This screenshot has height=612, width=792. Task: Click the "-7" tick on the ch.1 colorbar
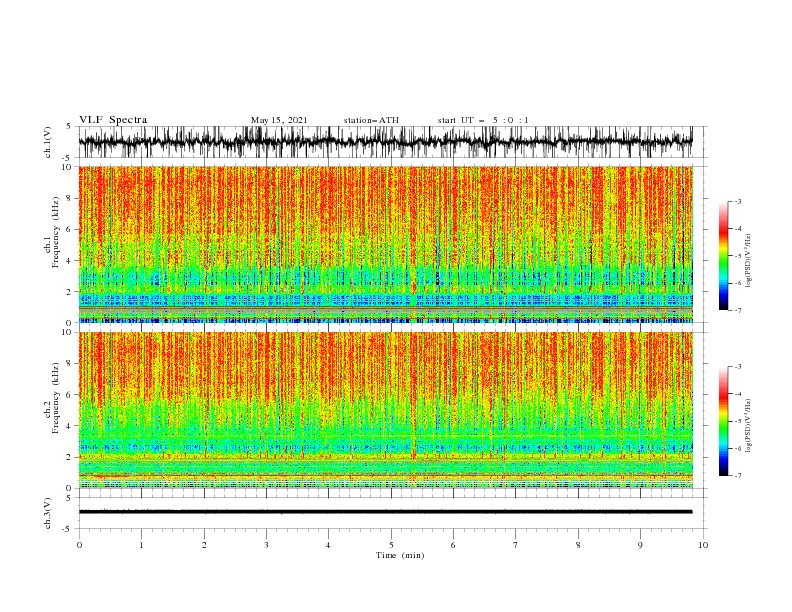737,310
